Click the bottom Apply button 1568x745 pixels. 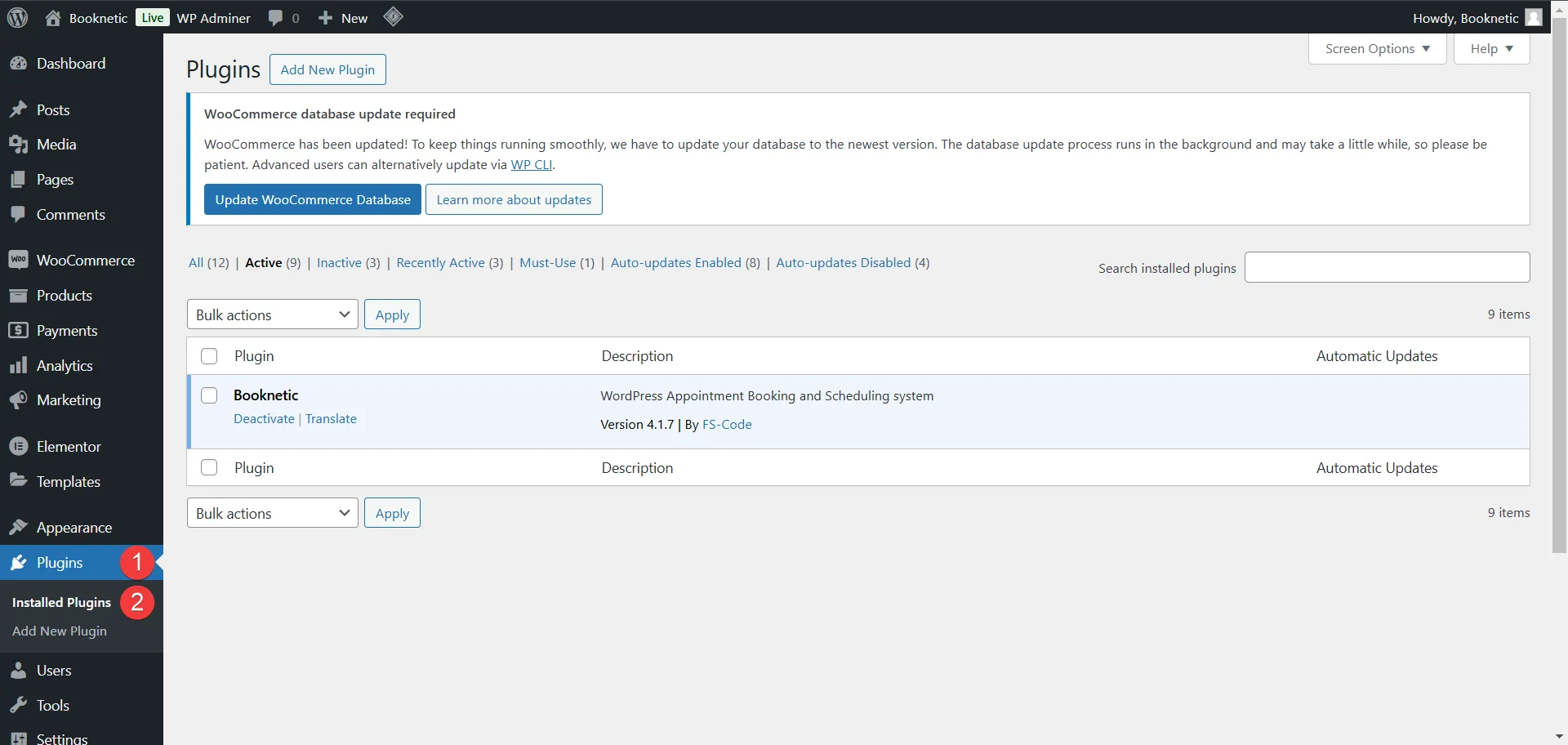[392, 513]
